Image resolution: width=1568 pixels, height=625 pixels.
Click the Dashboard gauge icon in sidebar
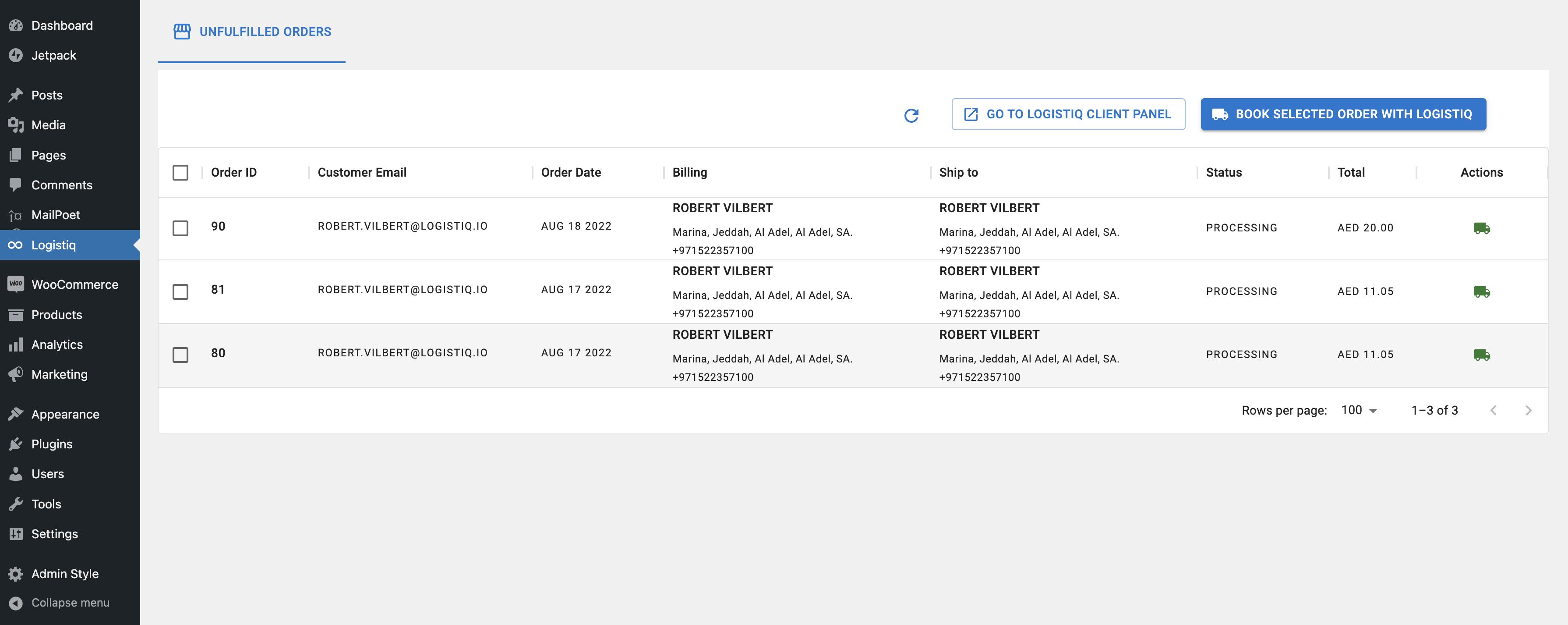[x=16, y=25]
